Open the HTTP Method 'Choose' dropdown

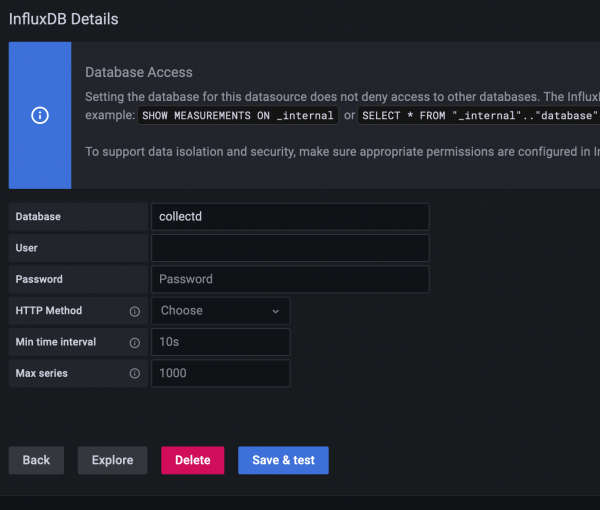point(220,311)
